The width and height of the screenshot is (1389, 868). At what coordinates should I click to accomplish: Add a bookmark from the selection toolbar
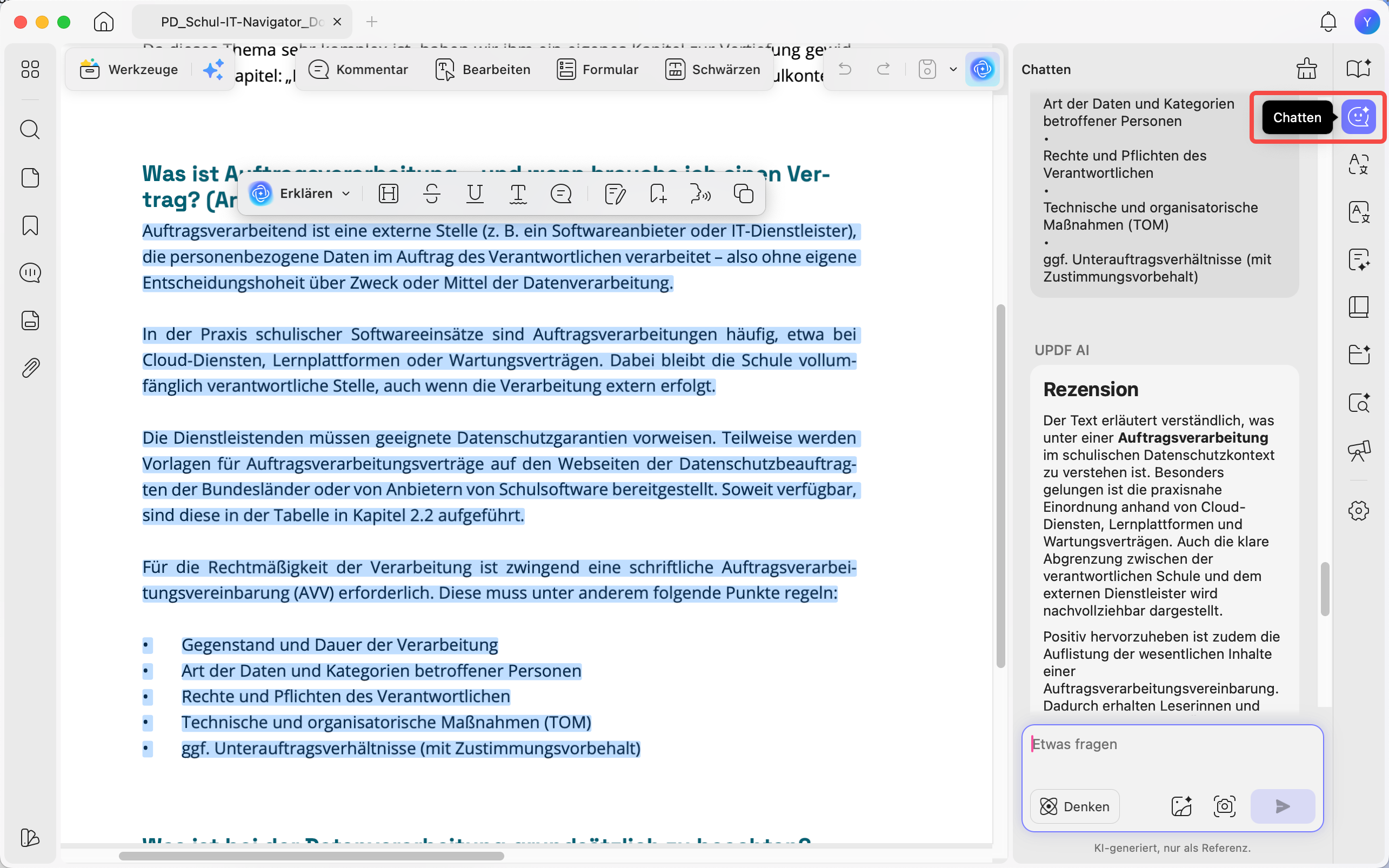(x=658, y=194)
